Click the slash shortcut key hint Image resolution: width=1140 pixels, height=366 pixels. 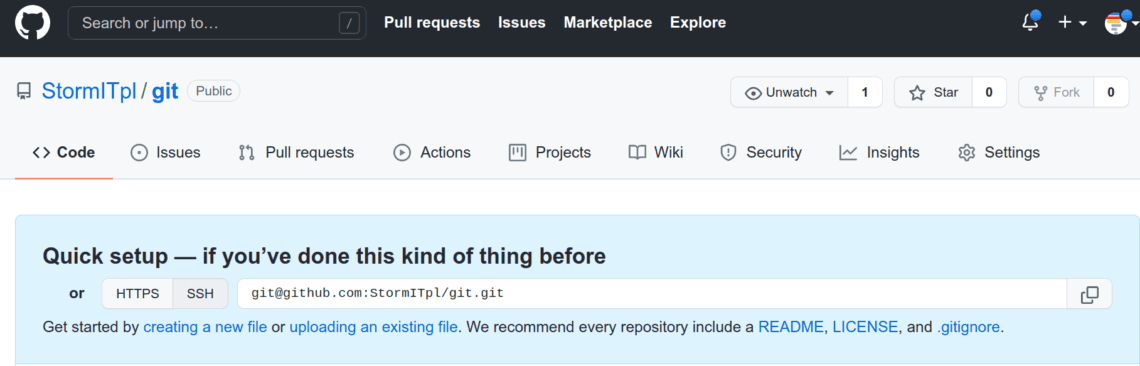349,23
